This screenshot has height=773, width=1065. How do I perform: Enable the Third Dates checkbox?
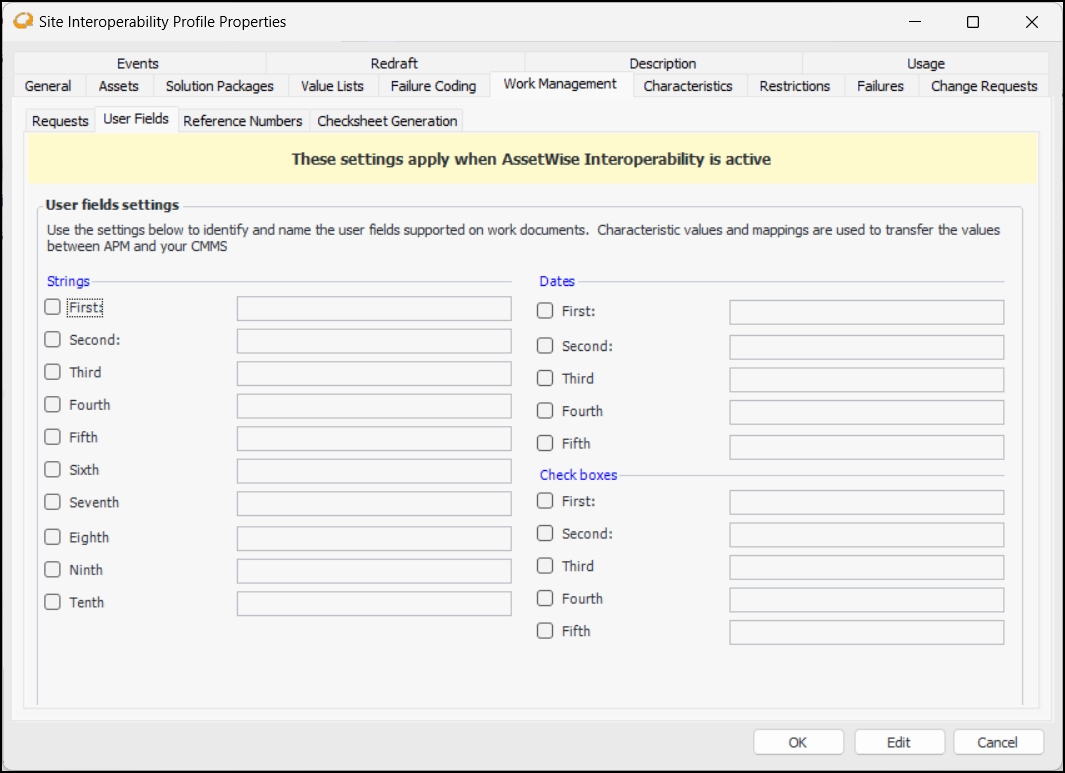545,378
